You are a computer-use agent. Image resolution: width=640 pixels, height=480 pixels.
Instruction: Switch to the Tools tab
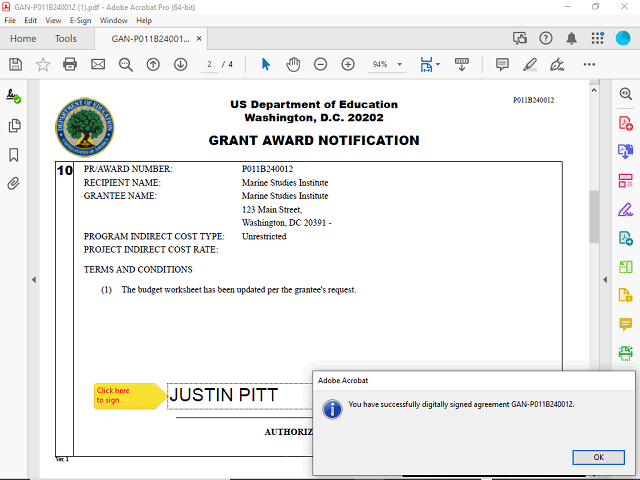(66, 39)
